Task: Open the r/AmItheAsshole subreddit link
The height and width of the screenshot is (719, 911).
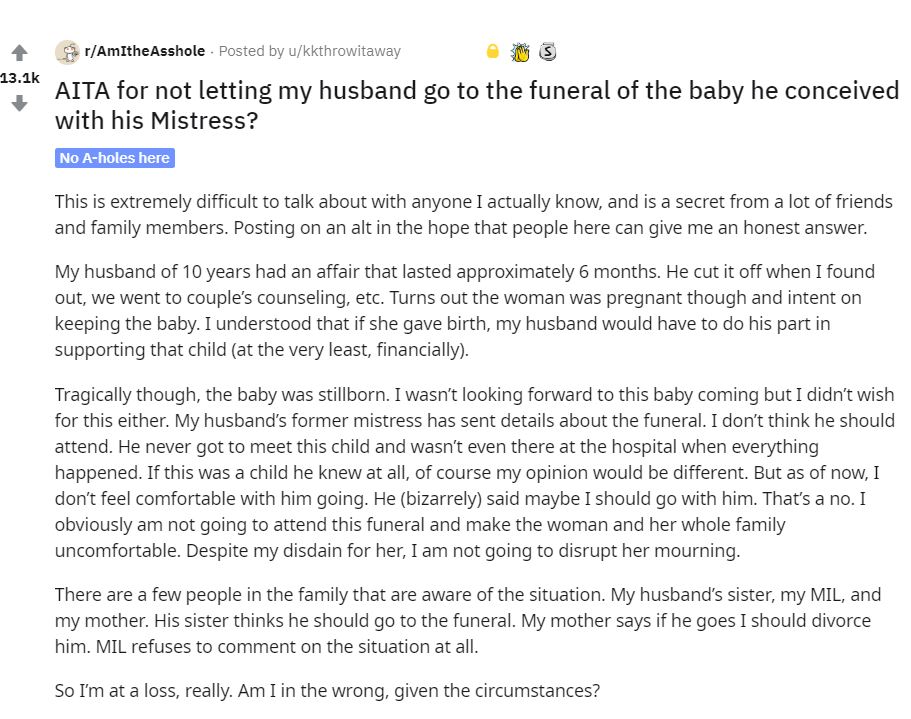Action: pos(145,51)
